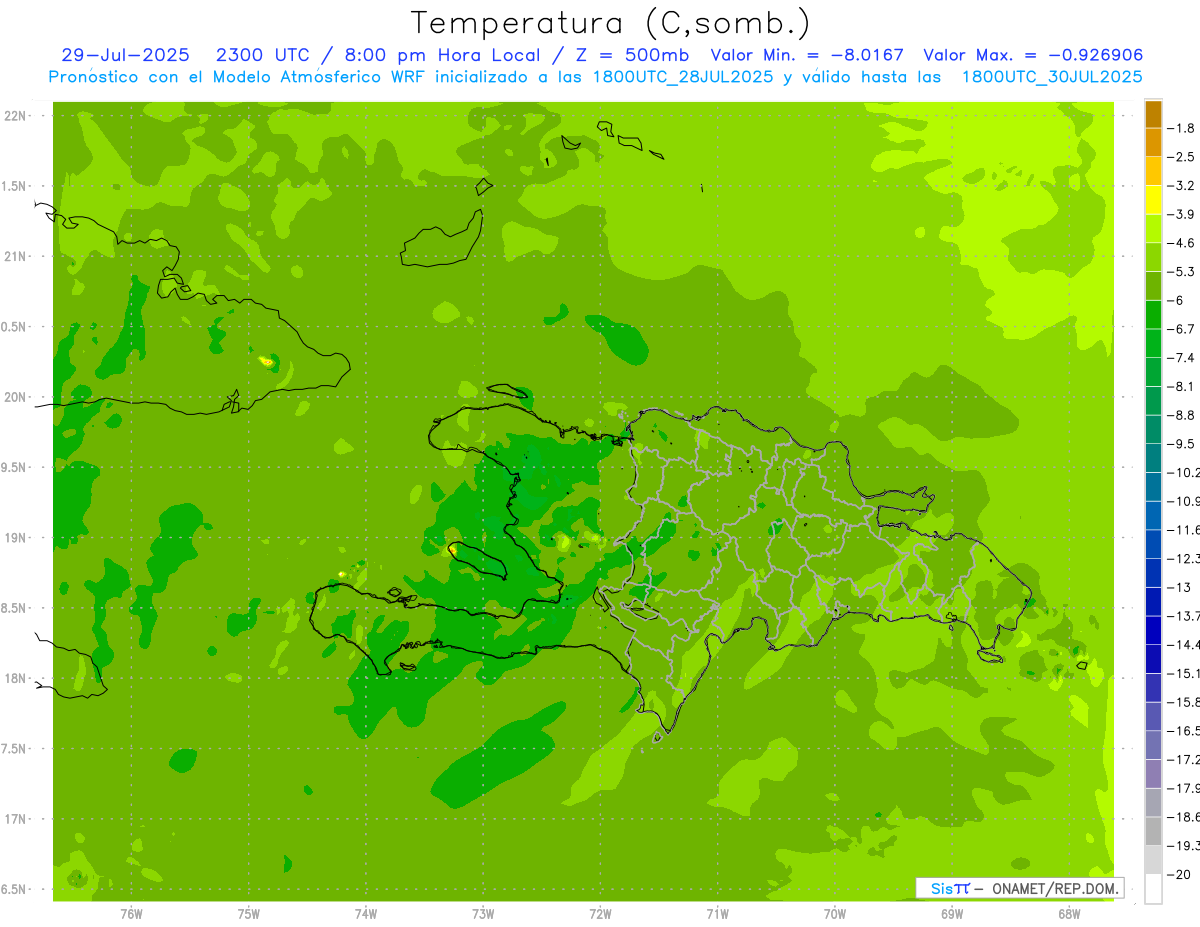This screenshot has height=927, width=1200.
Task: Pick the dark orange swatch atop the legend
Action: 1153,114
